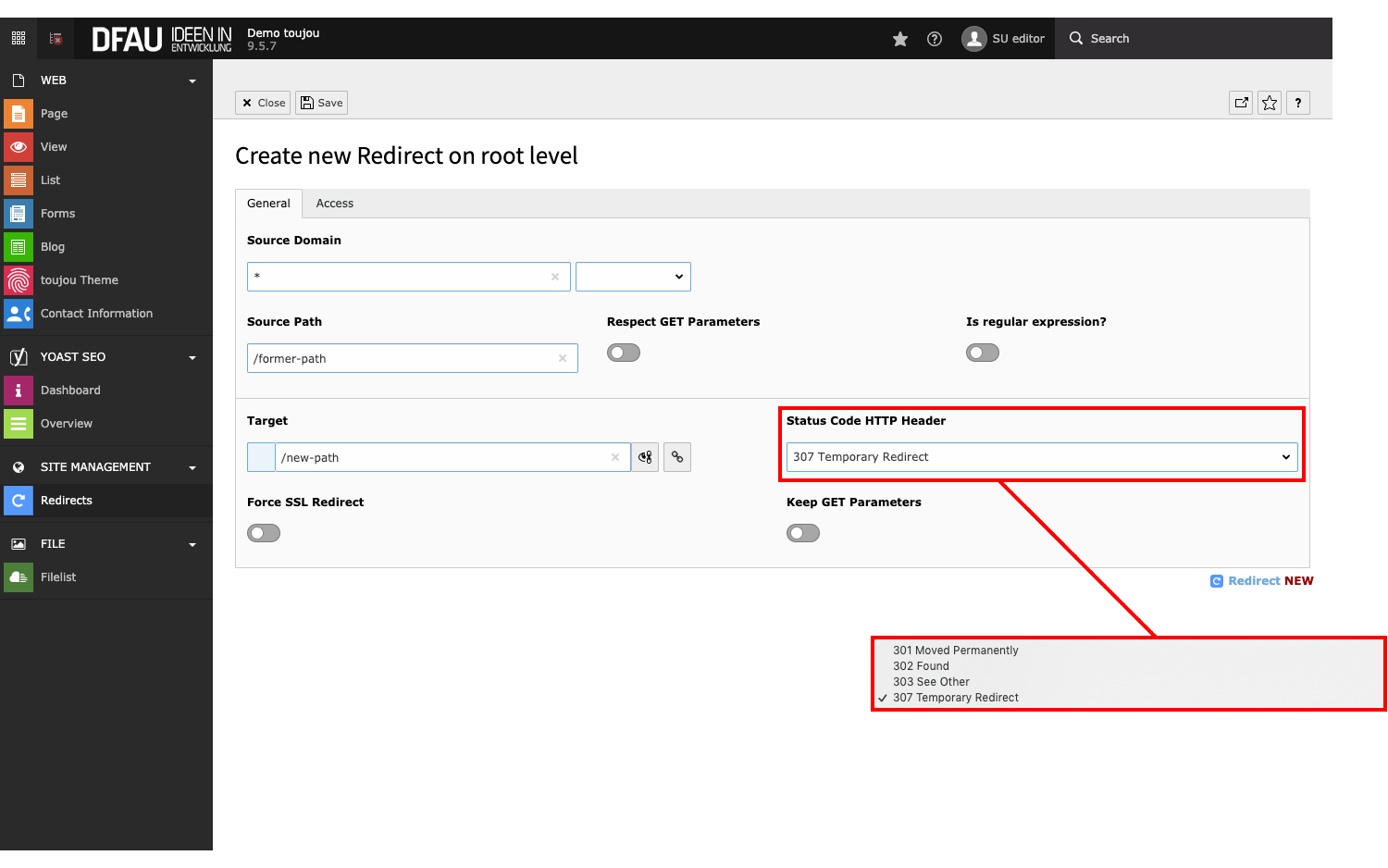Open the Status Code HTTP Header dropdown

coord(1041,457)
